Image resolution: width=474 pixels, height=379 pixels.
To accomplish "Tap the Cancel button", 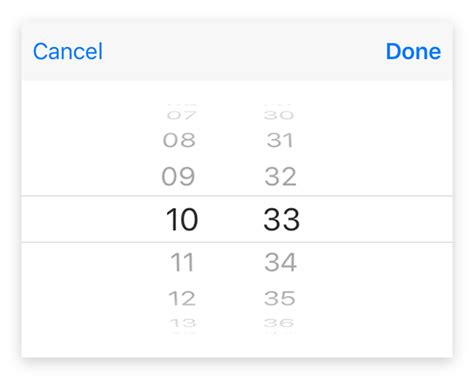I will click(x=68, y=52).
